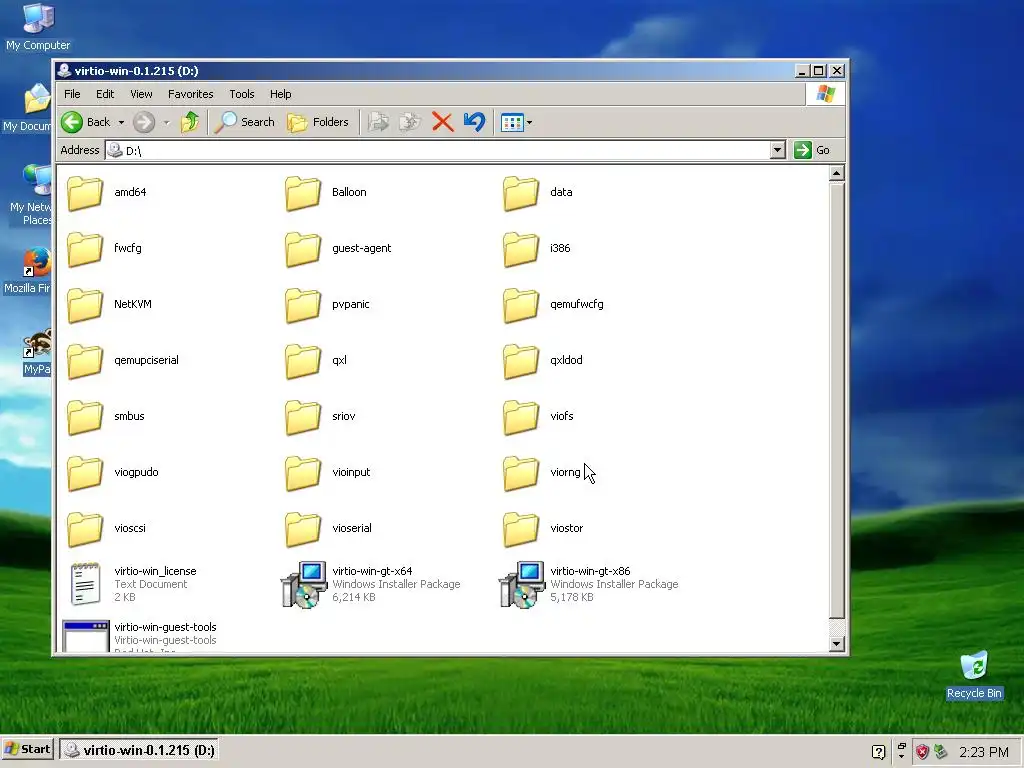This screenshot has height=768, width=1024.
Task: Click the Windows flag logo in the menu bar
Action: tap(825, 94)
